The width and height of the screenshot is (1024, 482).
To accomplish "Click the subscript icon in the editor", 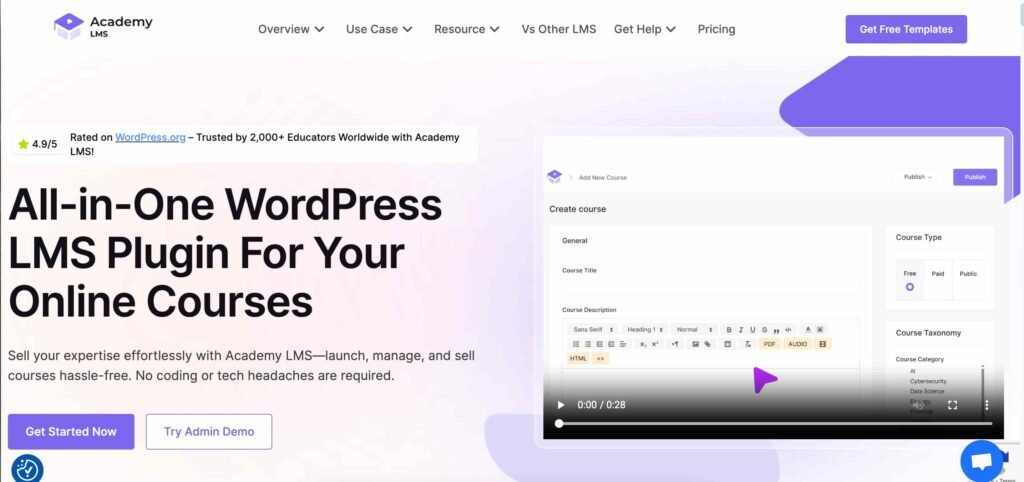I will [x=643, y=344].
